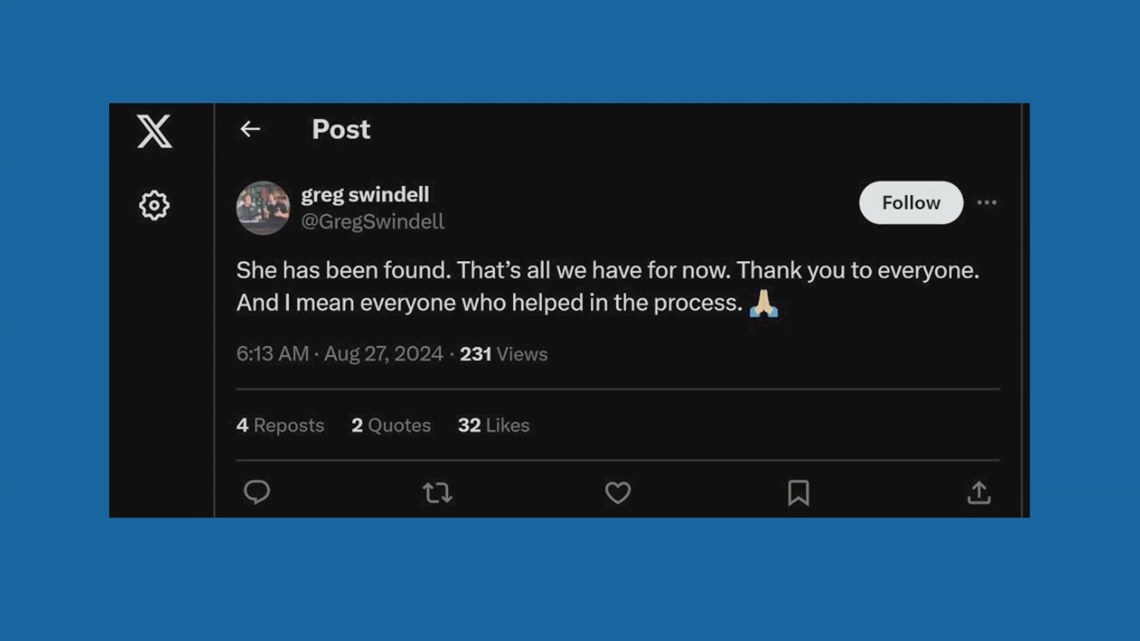Viewport: 1140px width, 641px height.
Task: Go back using the left arrow
Action: tap(250, 129)
